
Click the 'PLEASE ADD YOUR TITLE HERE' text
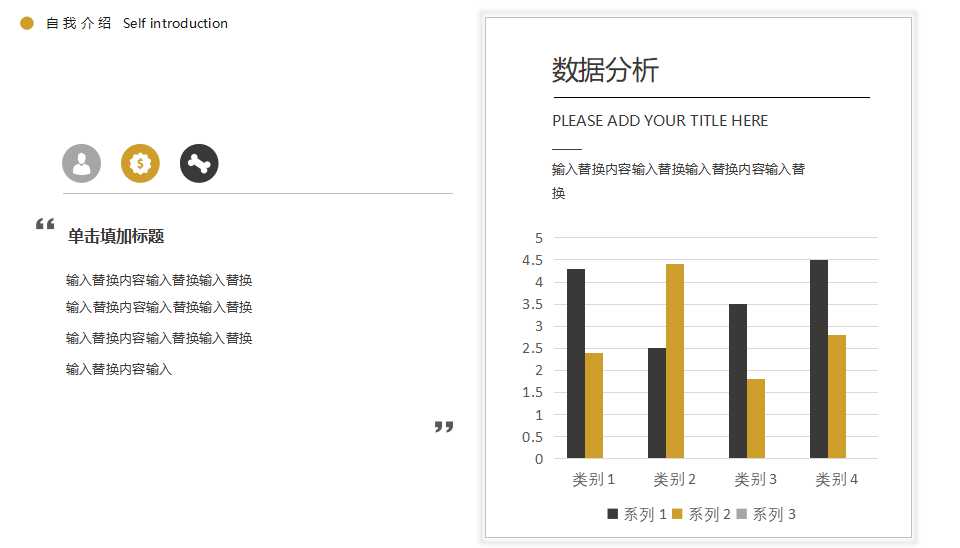point(660,121)
